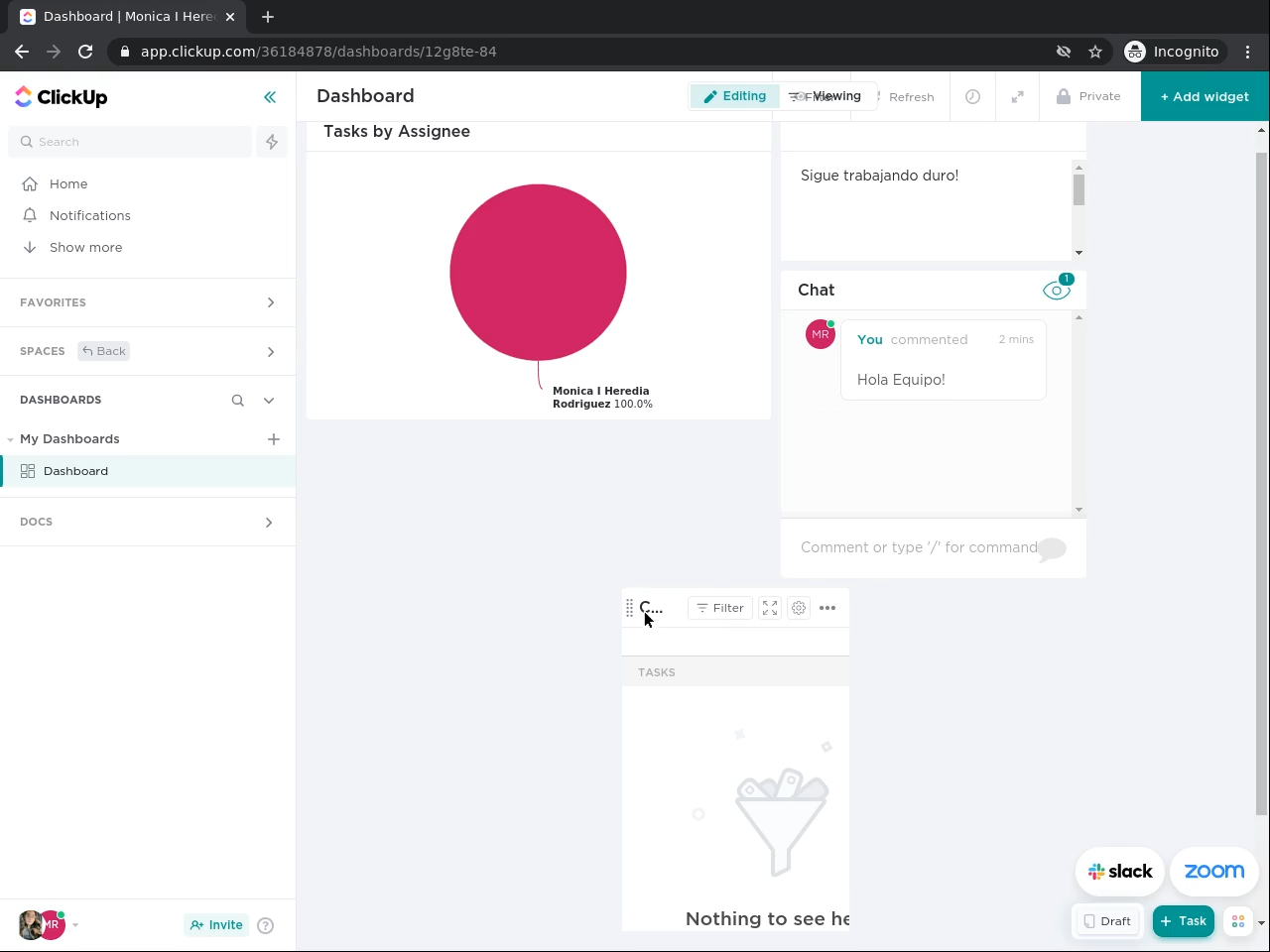This screenshot has width=1270, height=952.
Task: Add a new dashboard with plus icon
Action: (x=274, y=439)
